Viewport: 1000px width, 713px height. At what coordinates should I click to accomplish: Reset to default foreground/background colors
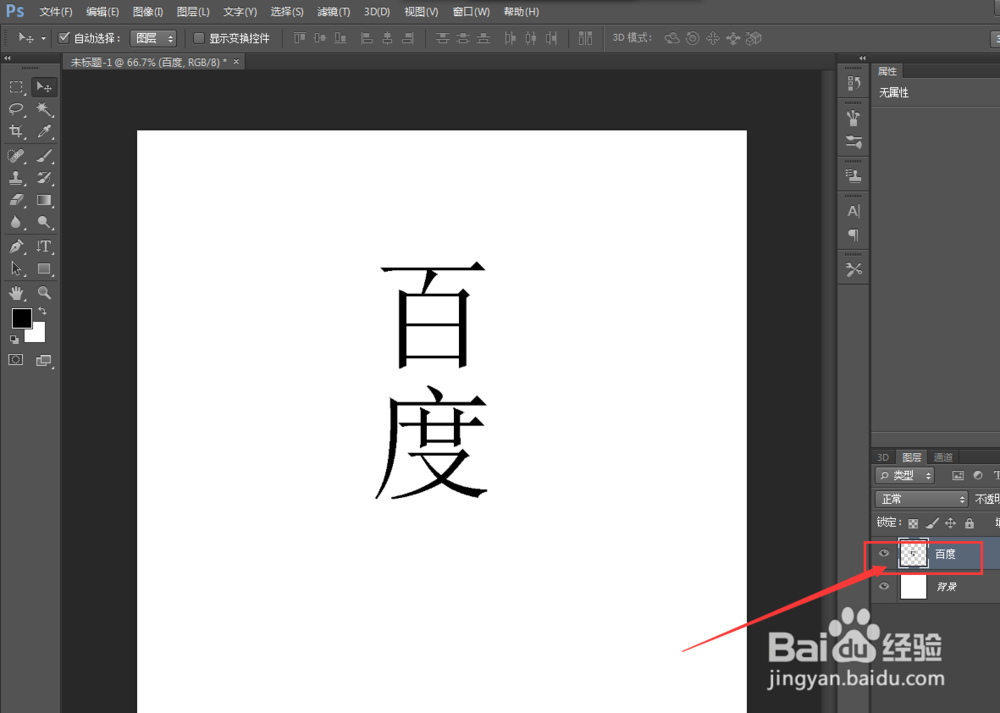[x=14, y=340]
